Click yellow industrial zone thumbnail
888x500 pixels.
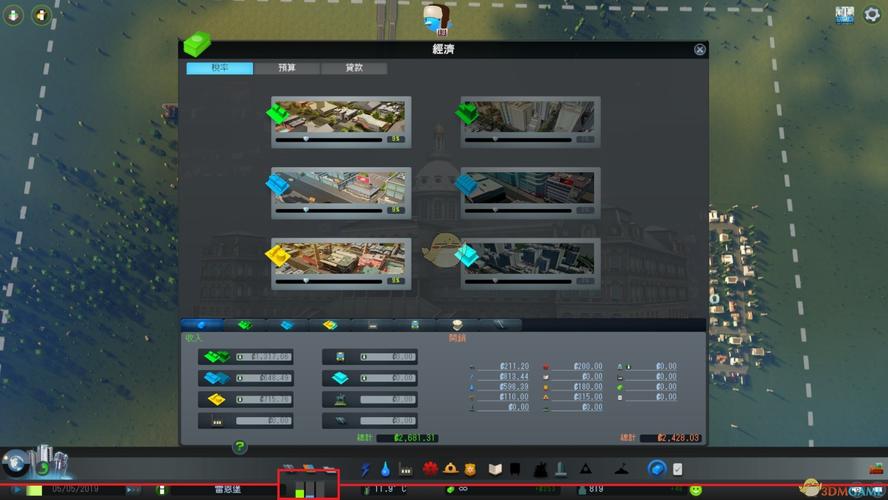click(x=340, y=258)
